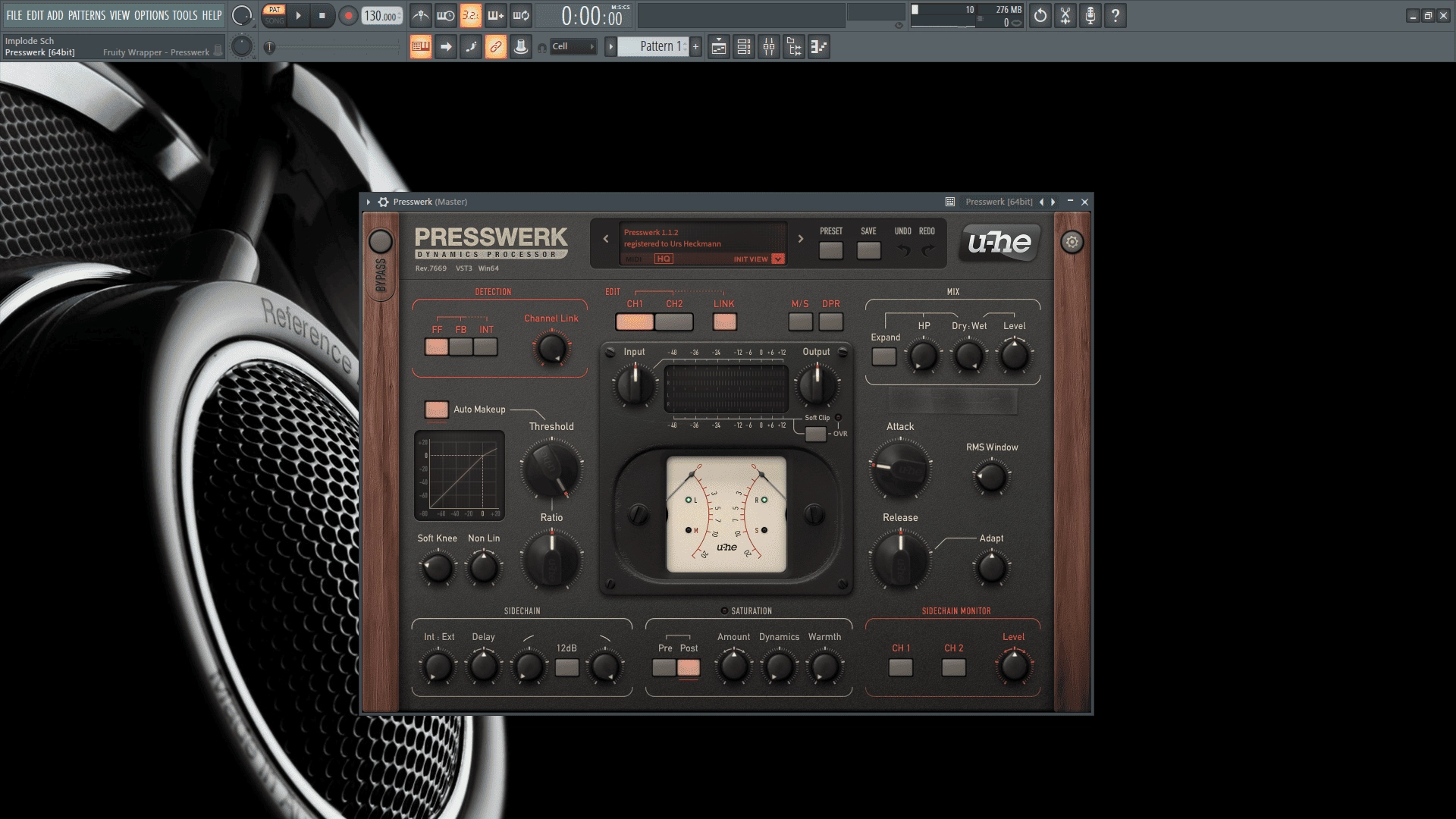The image size is (1456, 819).
Task: Open the Mixer view icon
Action: [x=769, y=47]
